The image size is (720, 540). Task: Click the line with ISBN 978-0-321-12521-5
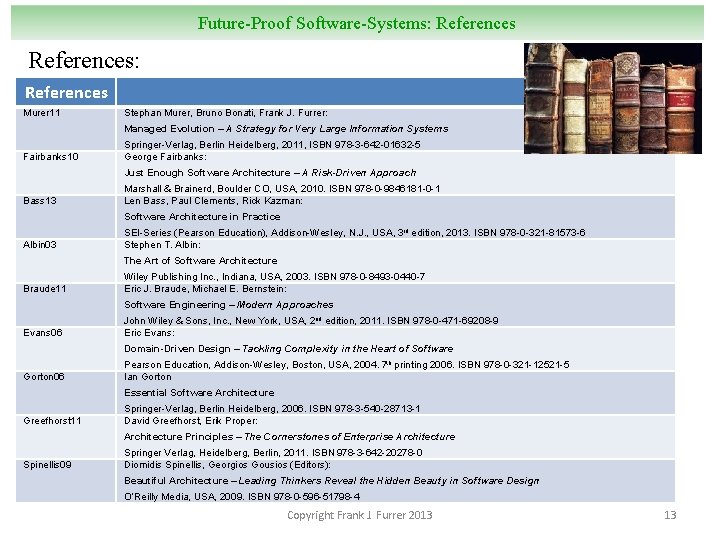(347, 365)
